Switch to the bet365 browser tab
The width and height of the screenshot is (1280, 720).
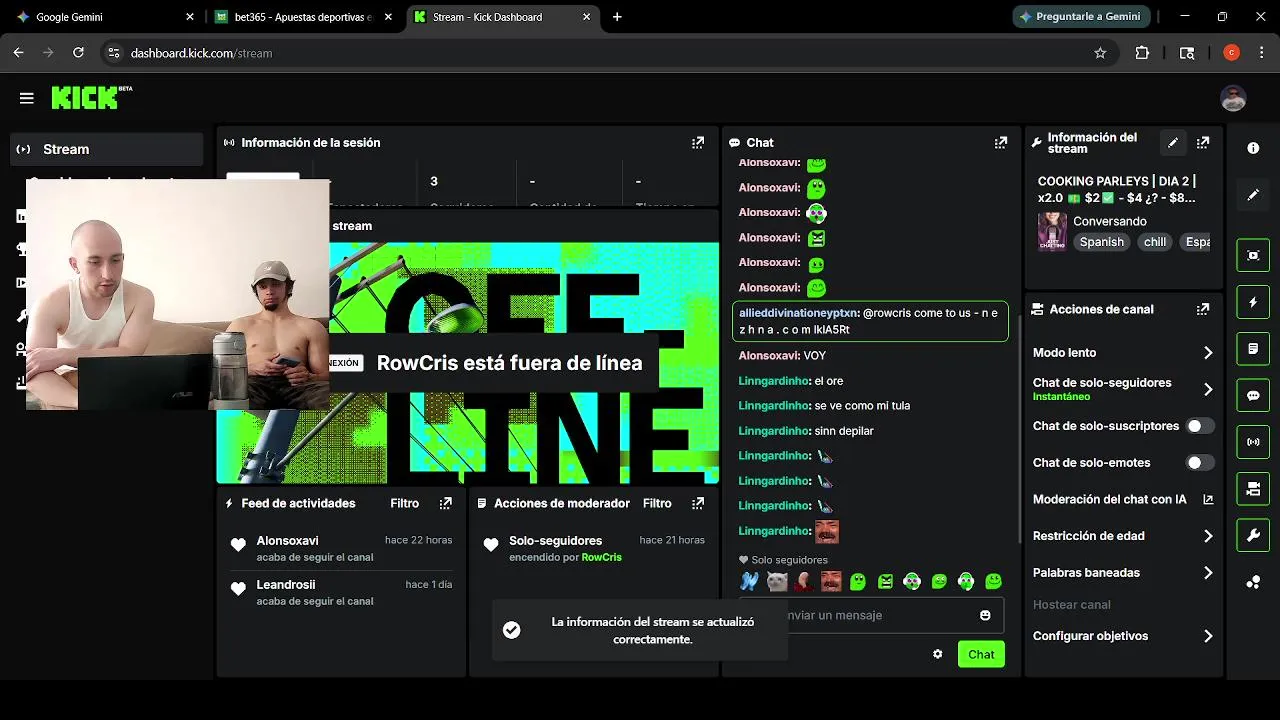(x=305, y=17)
